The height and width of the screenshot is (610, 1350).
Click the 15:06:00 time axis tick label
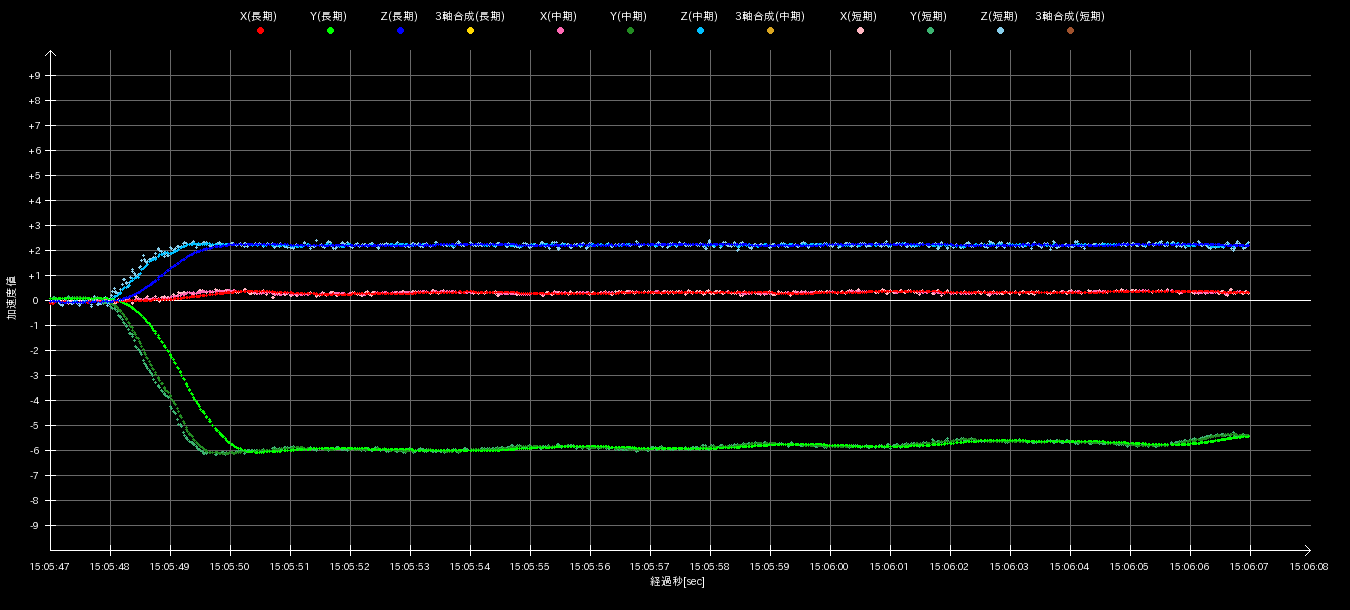(830, 566)
